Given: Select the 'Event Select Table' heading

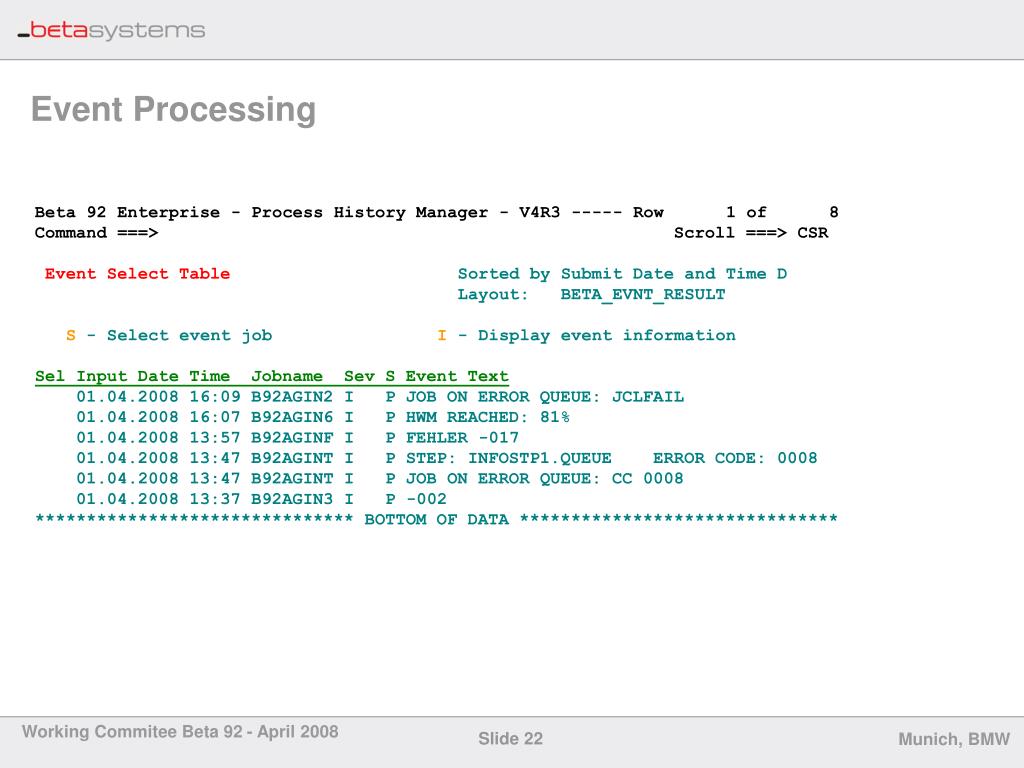Looking at the screenshot, I should click(x=137, y=274).
